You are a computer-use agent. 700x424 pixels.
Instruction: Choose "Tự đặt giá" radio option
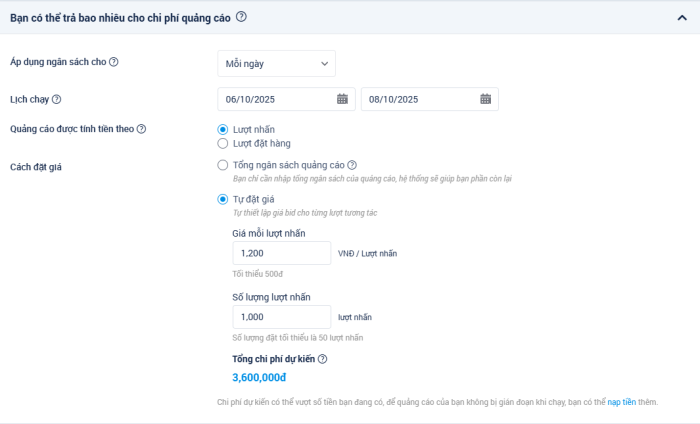coord(223,200)
